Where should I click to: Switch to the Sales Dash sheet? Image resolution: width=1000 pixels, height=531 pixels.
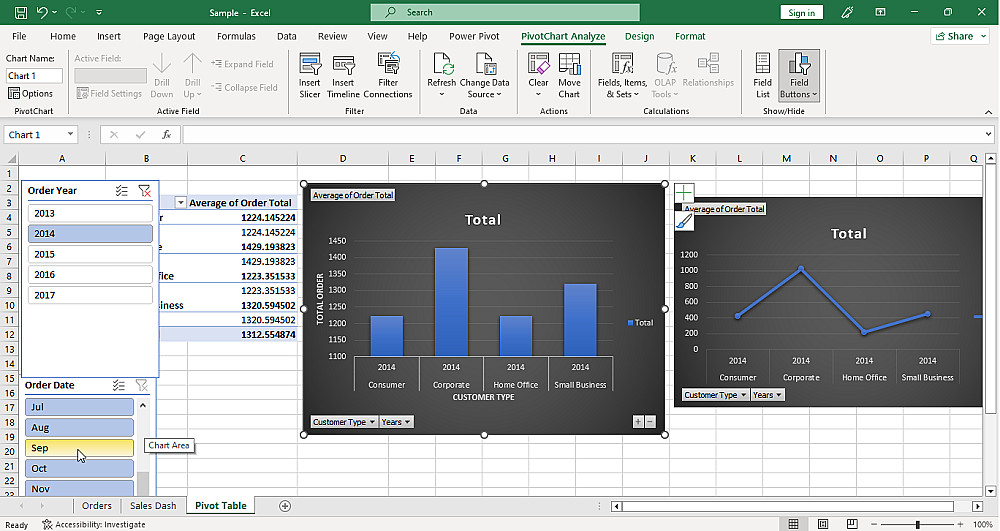152,506
